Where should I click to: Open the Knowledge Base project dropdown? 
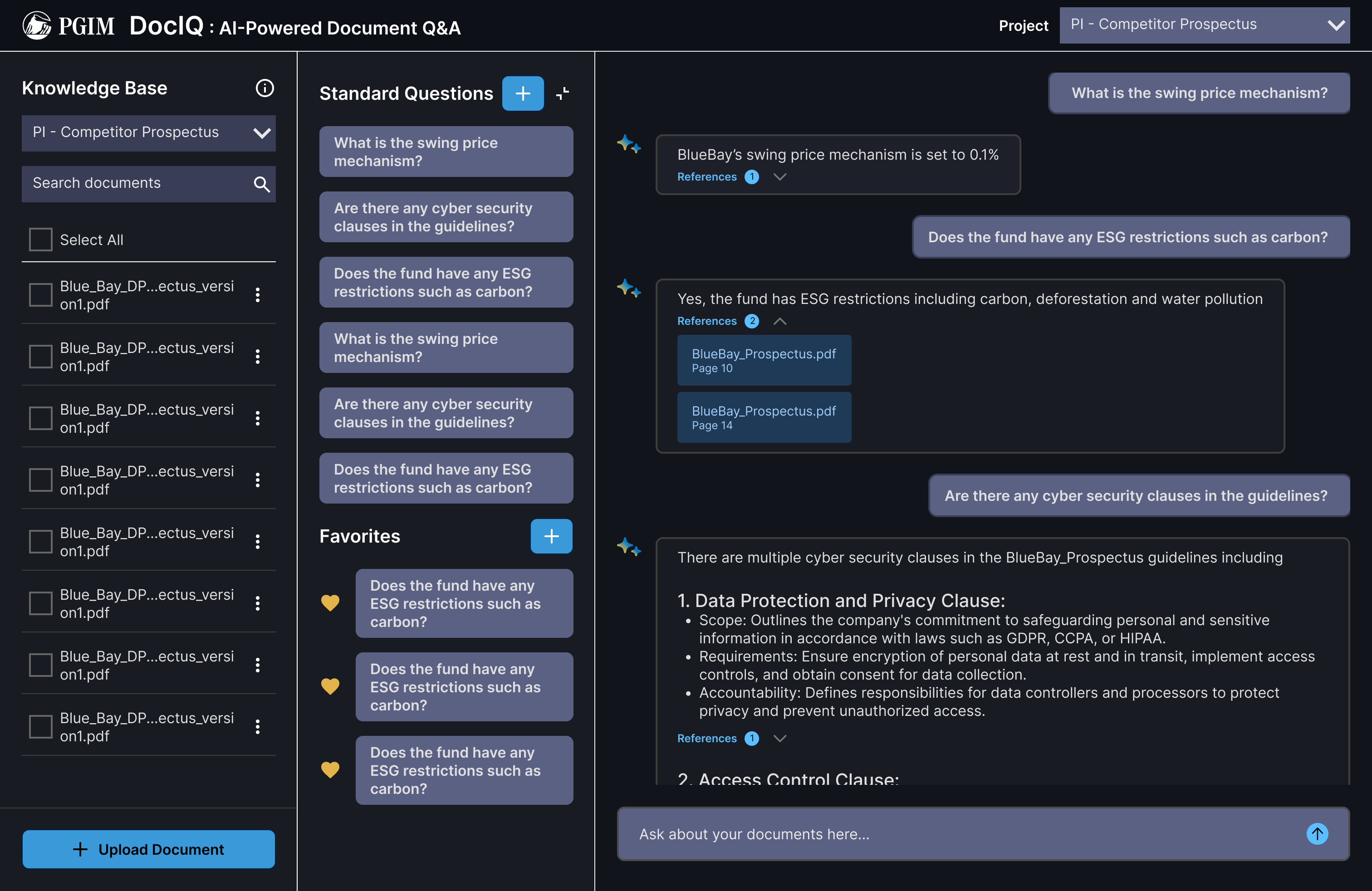pyautogui.click(x=149, y=133)
